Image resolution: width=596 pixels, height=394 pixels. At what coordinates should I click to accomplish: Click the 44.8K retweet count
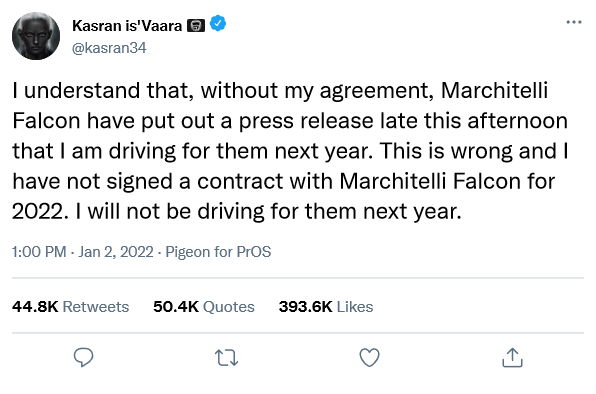point(35,307)
